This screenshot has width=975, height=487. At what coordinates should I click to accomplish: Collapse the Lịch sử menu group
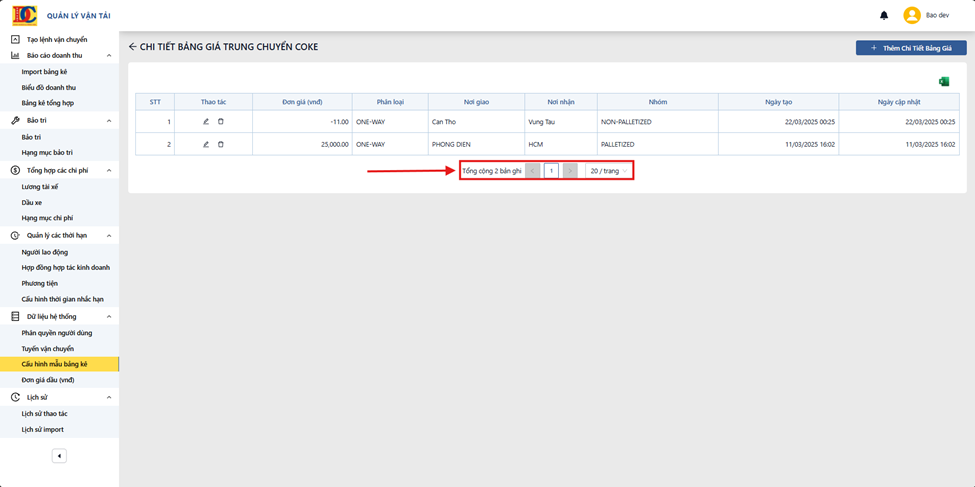tap(109, 397)
